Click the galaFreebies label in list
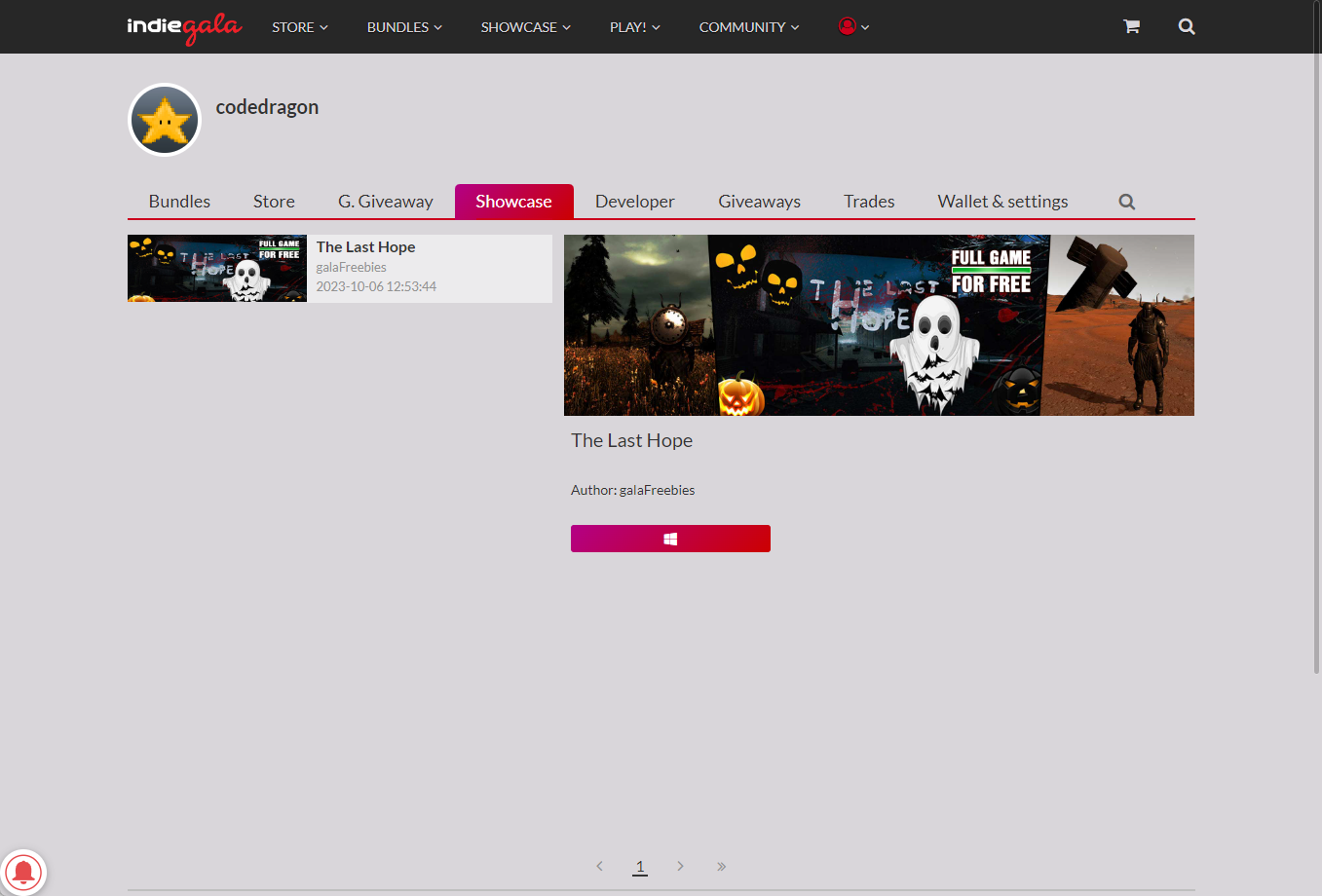This screenshot has width=1322, height=896. 352,267
